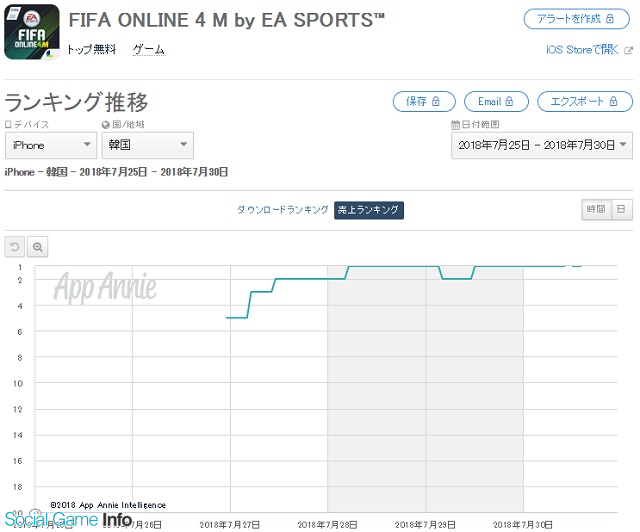Switch to the ダウンロードランキング tab
Image resolution: width=640 pixels, height=532 pixels.
pos(282,210)
